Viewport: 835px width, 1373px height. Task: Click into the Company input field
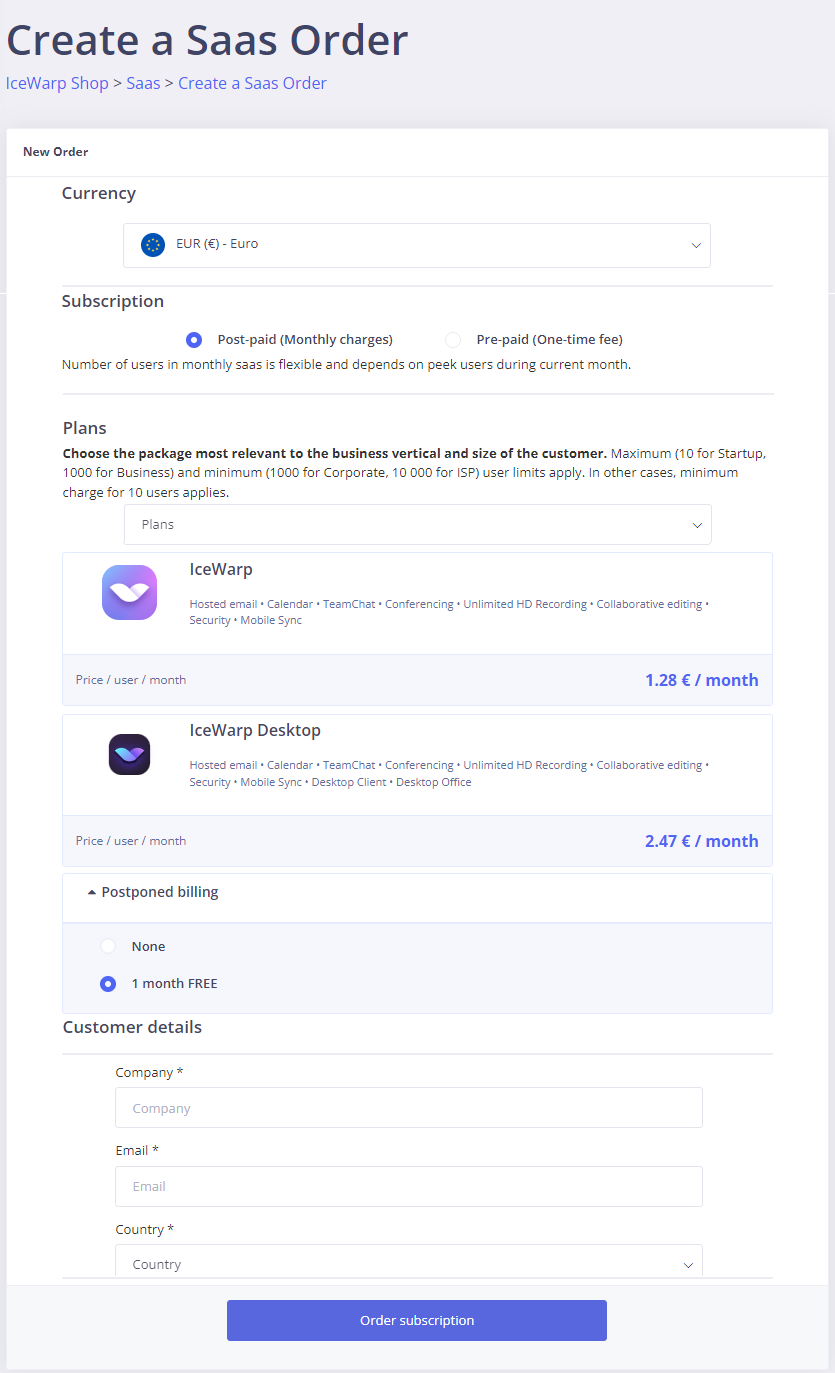click(x=408, y=1108)
